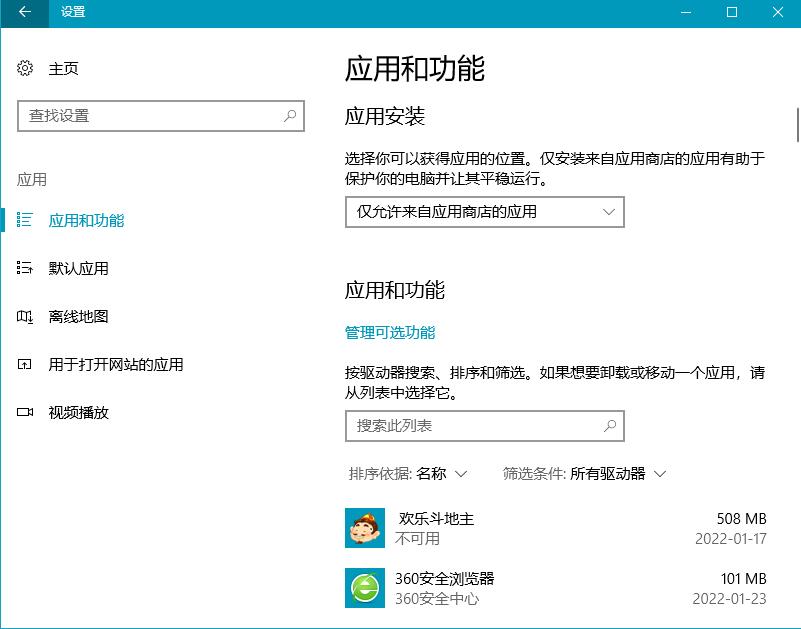Open 视频播放 settings page
This screenshot has width=801, height=629.
click(78, 412)
